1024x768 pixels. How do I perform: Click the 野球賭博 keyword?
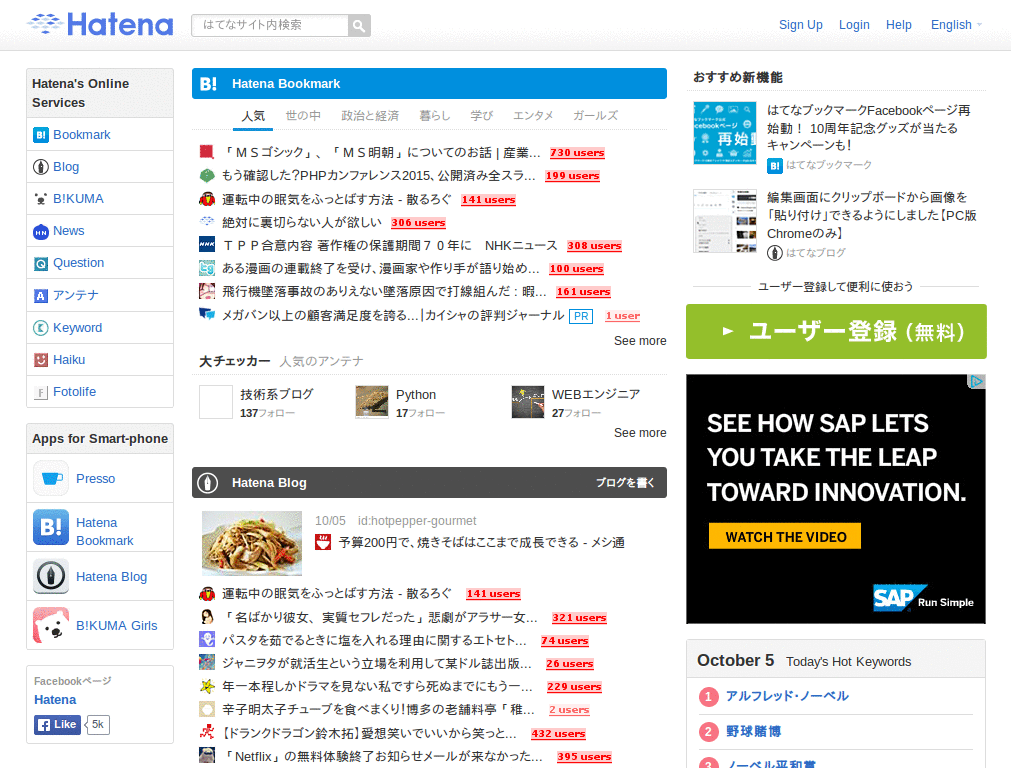[754, 731]
